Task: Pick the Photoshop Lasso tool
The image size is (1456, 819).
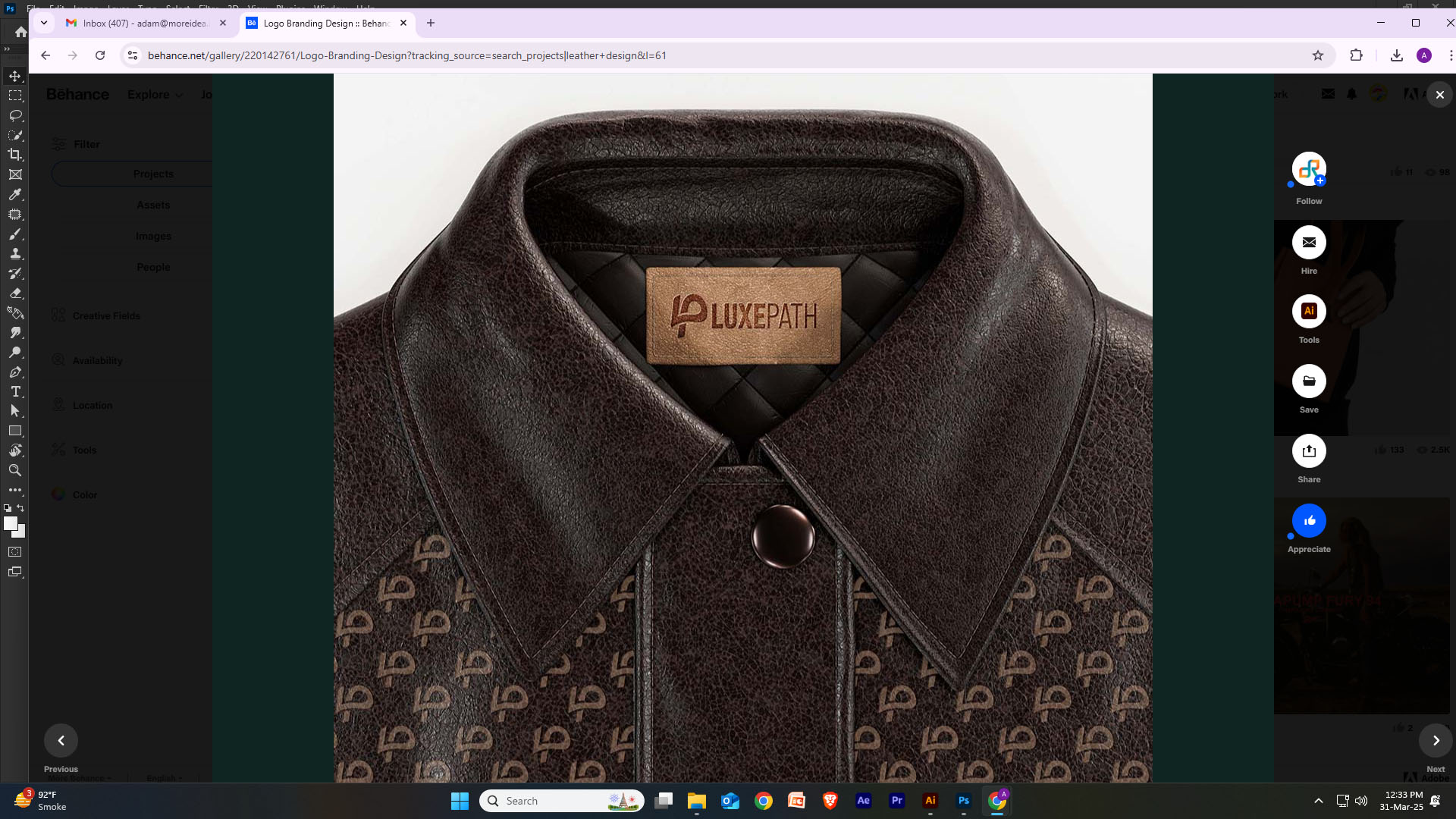Action: point(15,115)
